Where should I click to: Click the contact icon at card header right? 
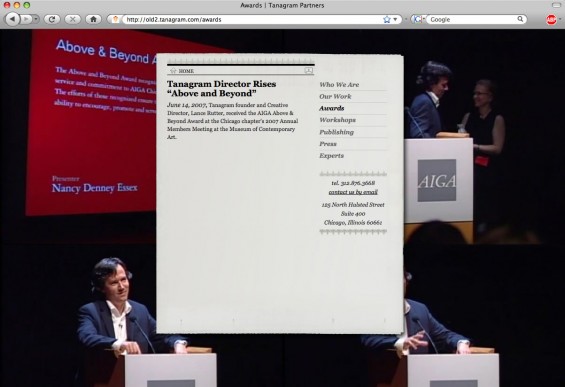coord(308,71)
